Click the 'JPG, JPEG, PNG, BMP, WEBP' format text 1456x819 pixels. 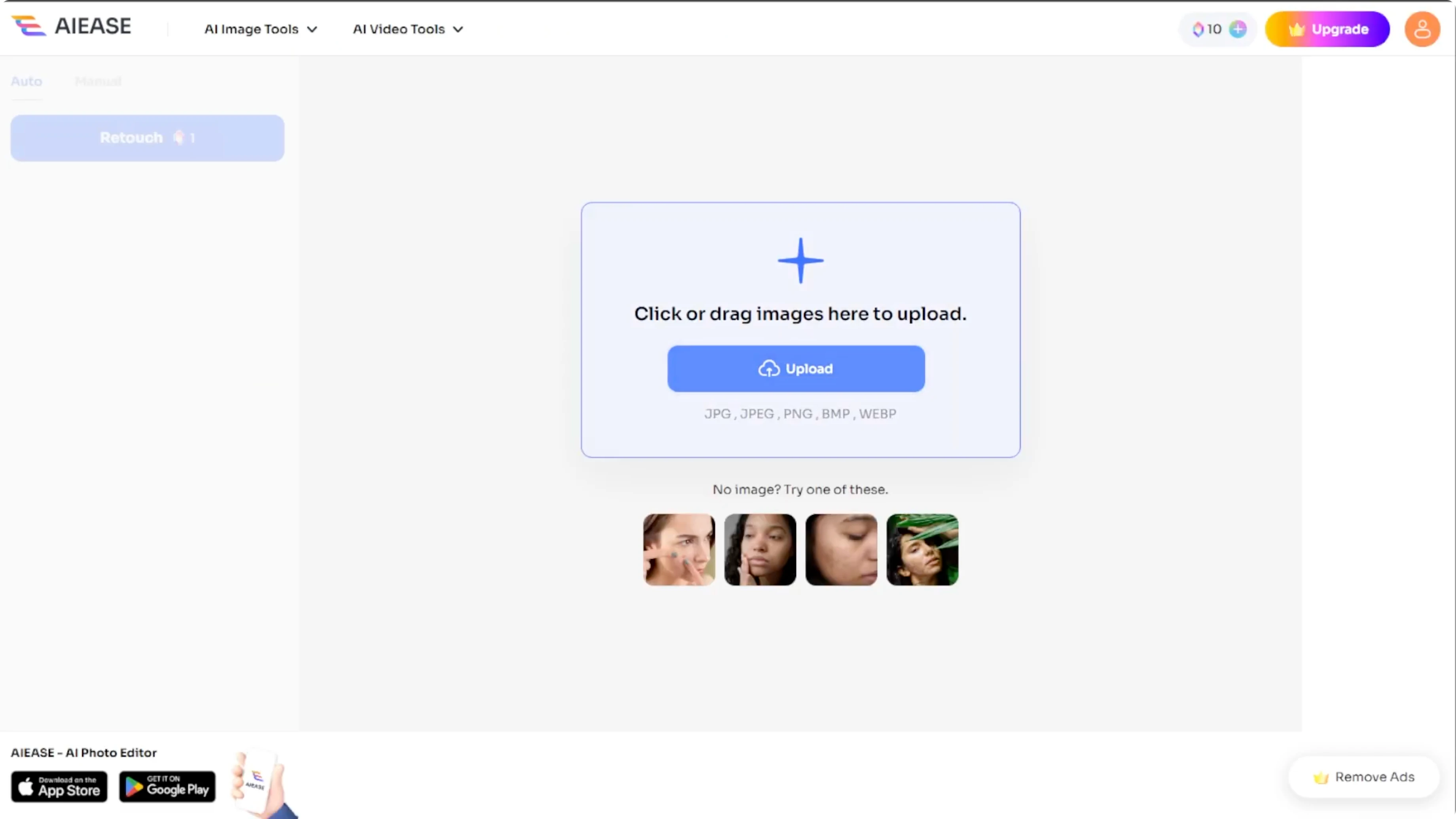pos(800,414)
